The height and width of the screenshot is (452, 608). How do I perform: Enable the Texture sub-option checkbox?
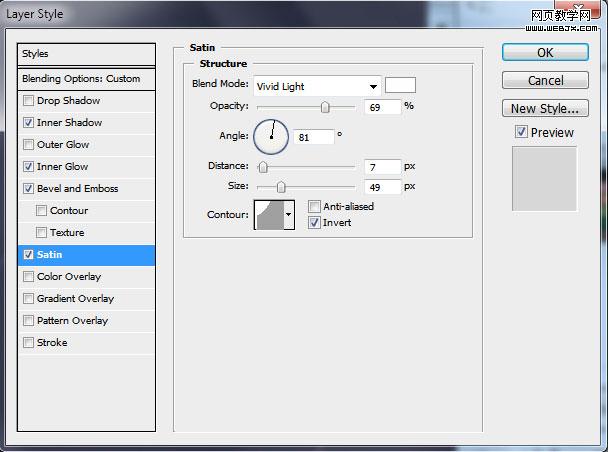click(41, 233)
